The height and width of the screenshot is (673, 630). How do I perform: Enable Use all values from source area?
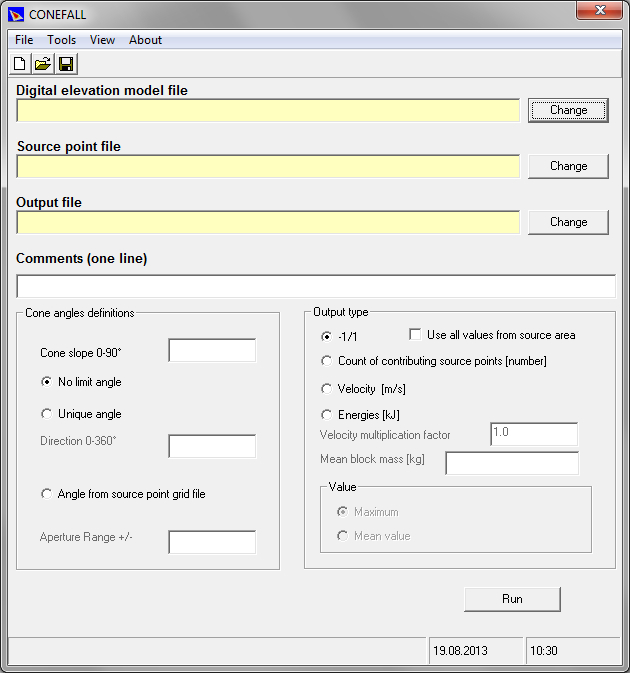click(416, 335)
